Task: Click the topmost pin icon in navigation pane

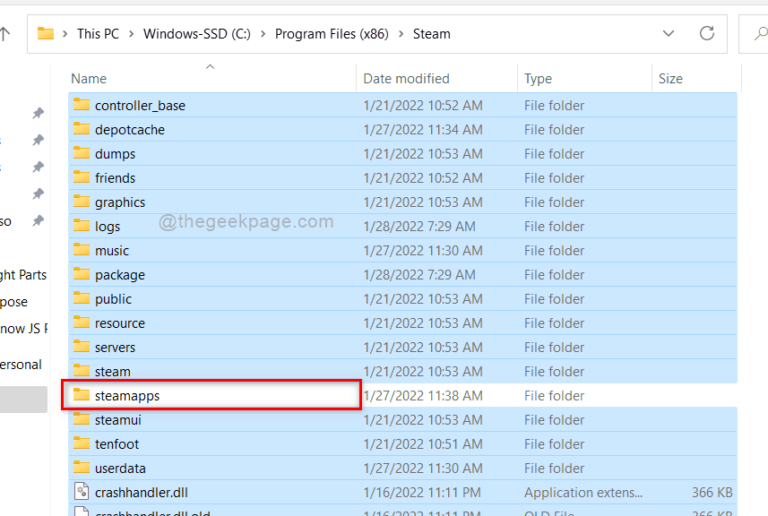Action: [38, 113]
